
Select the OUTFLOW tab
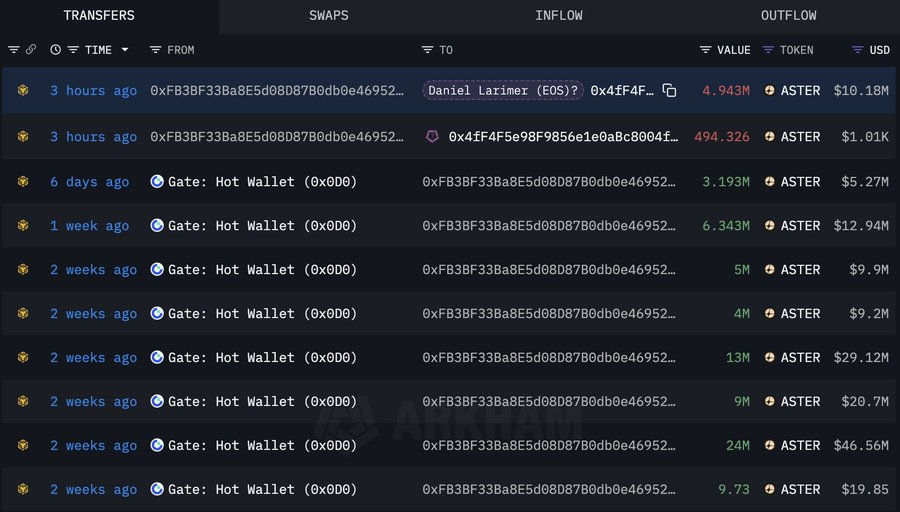(x=788, y=16)
